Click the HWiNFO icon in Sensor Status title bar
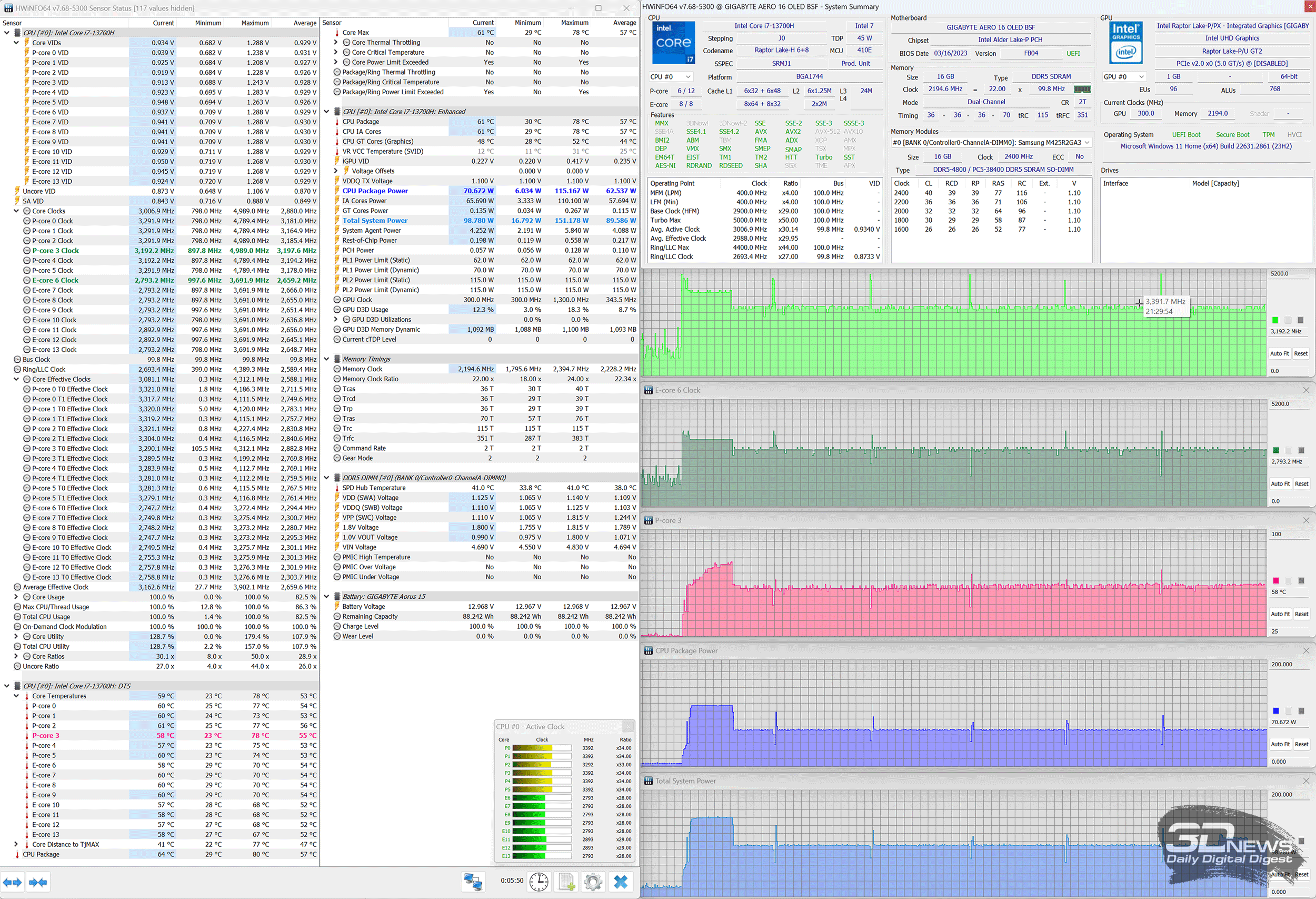The image size is (1316, 899). coord(8,8)
